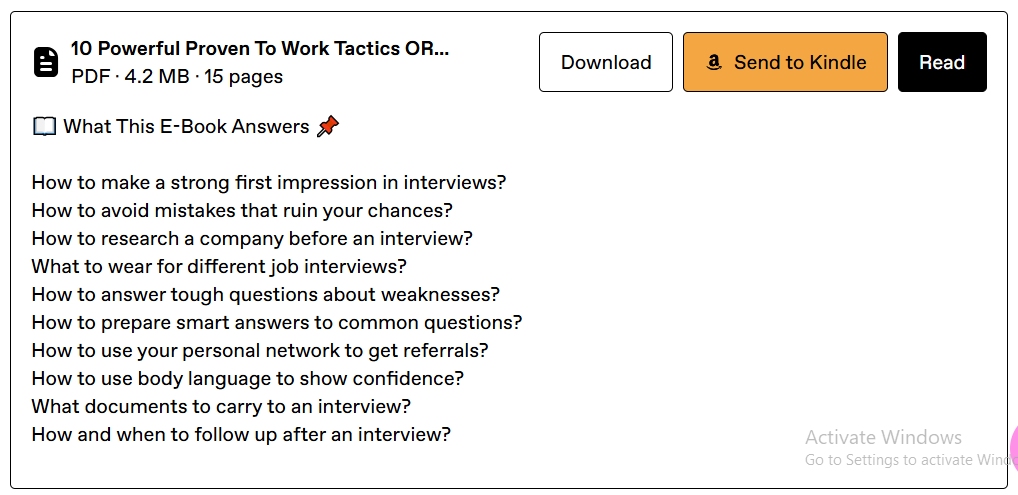This screenshot has width=1018, height=495.
Task: Click the avoid mistakes question line
Action: tap(242, 210)
